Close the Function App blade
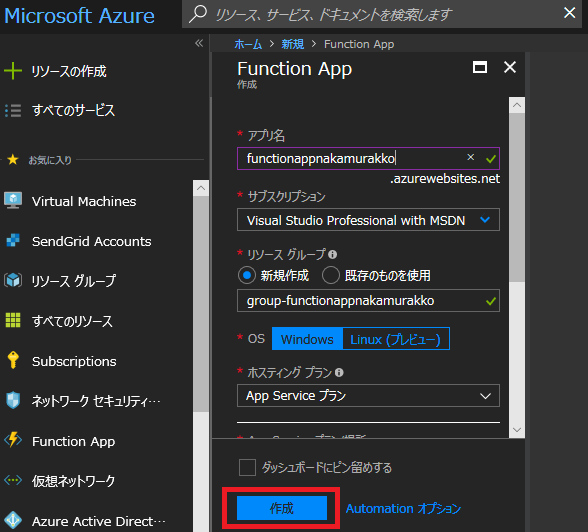The width and height of the screenshot is (588, 532). click(510, 67)
